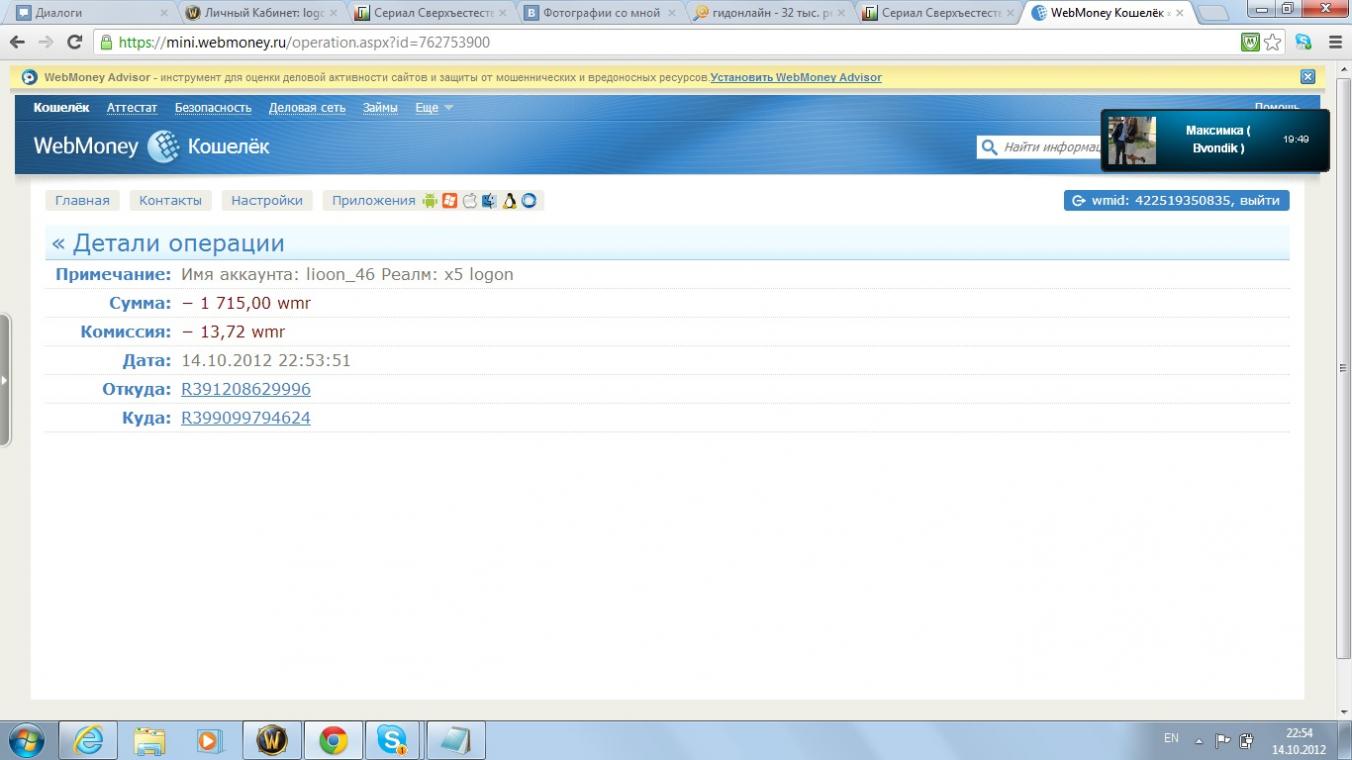Click the Android app icon next to Приложения
This screenshot has height=760, width=1352.
click(x=430, y=200)
